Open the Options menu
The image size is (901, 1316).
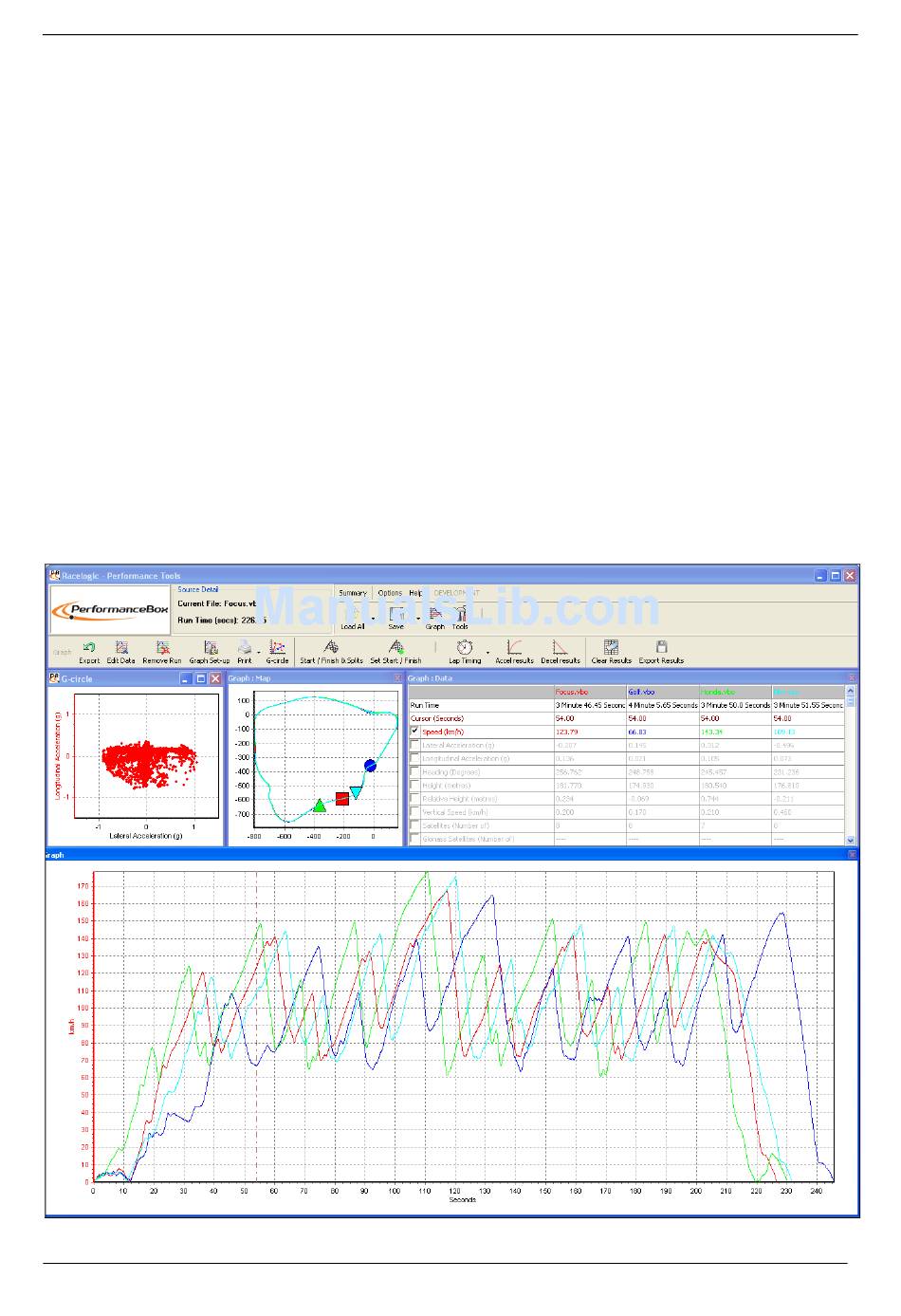click(390, 593)
